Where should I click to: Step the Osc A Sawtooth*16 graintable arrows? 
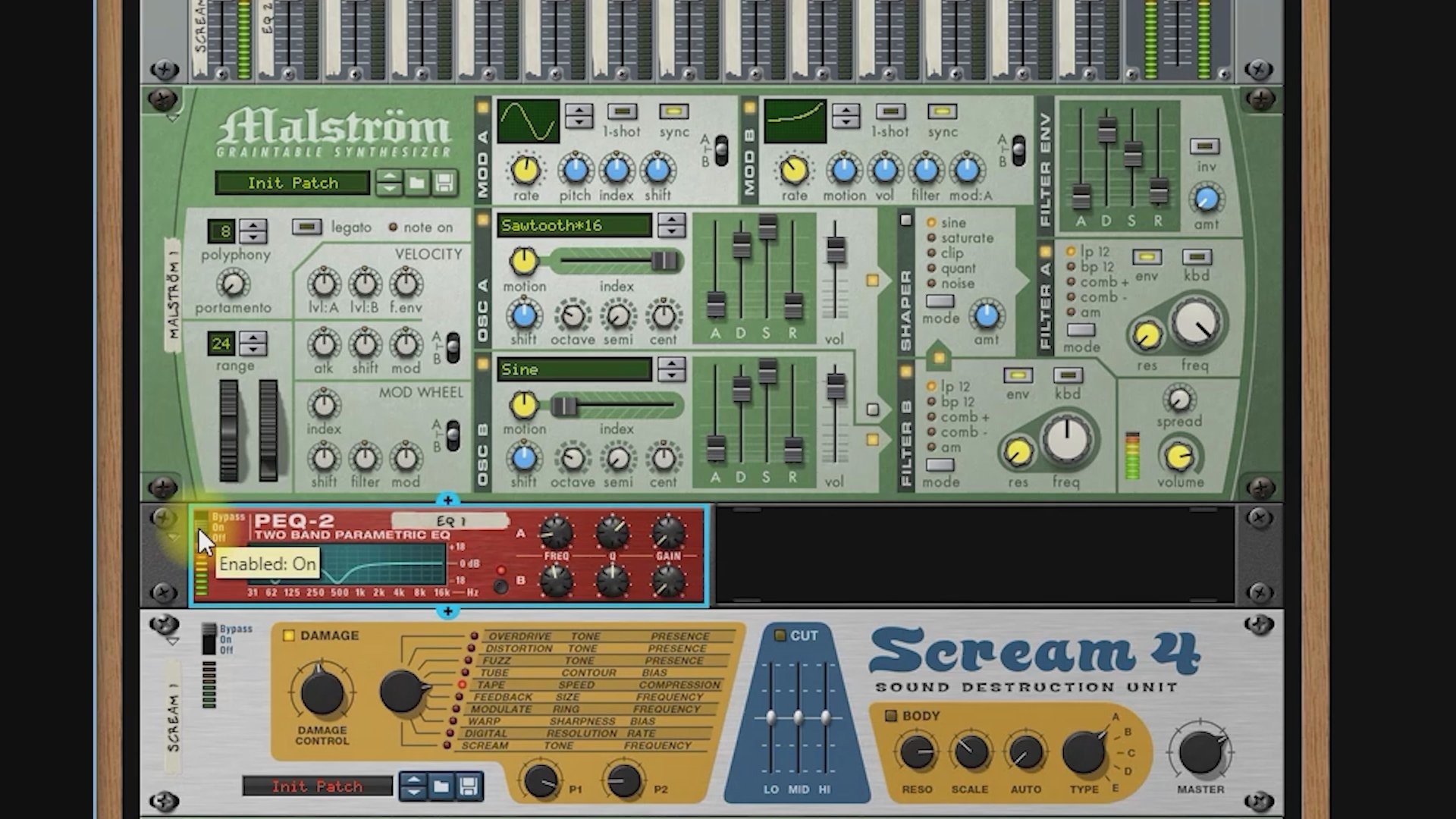tap(671, 225)
